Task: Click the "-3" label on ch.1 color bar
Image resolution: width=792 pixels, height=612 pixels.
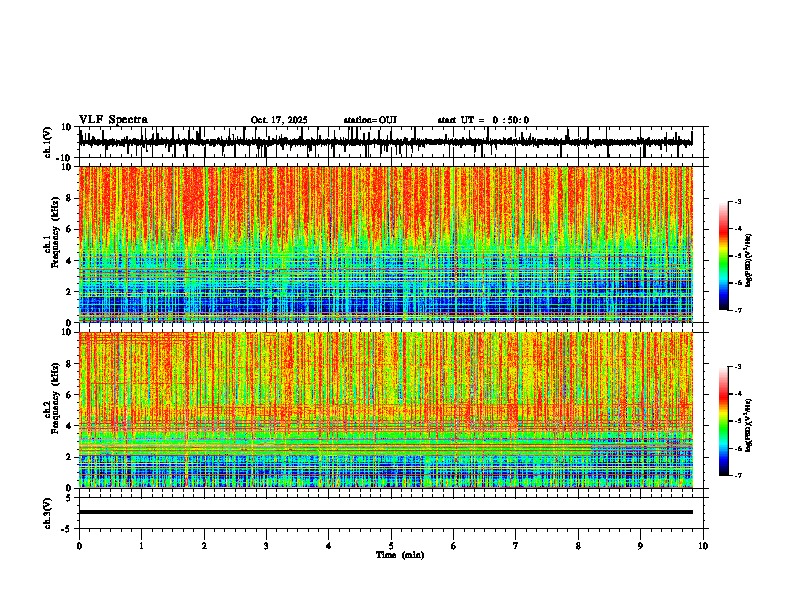Action: [x=737, y=201]
